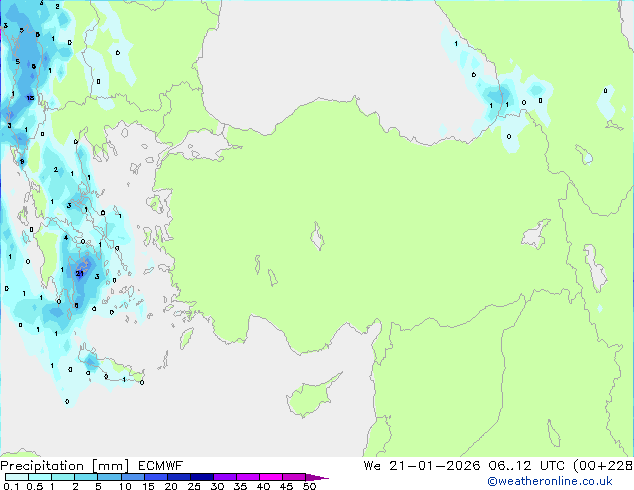Click the legend label '0.1'
Screen dimensions: 634x490
pyautogui.click(x=11, y=486)
